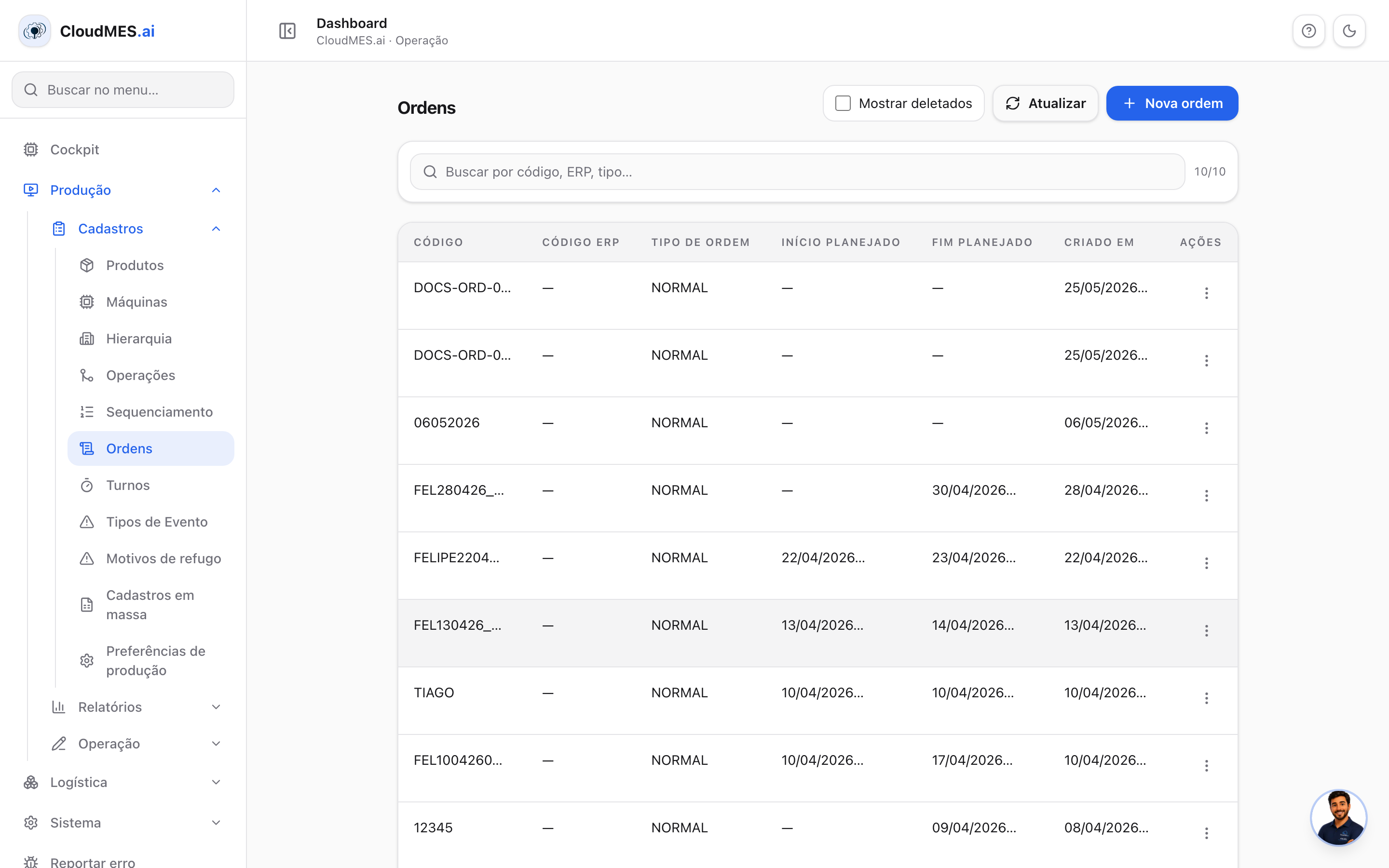The width and height of the screenshot is (1389, 868).
Task: Click the Produção monitor icon
Action: point(31,190)
